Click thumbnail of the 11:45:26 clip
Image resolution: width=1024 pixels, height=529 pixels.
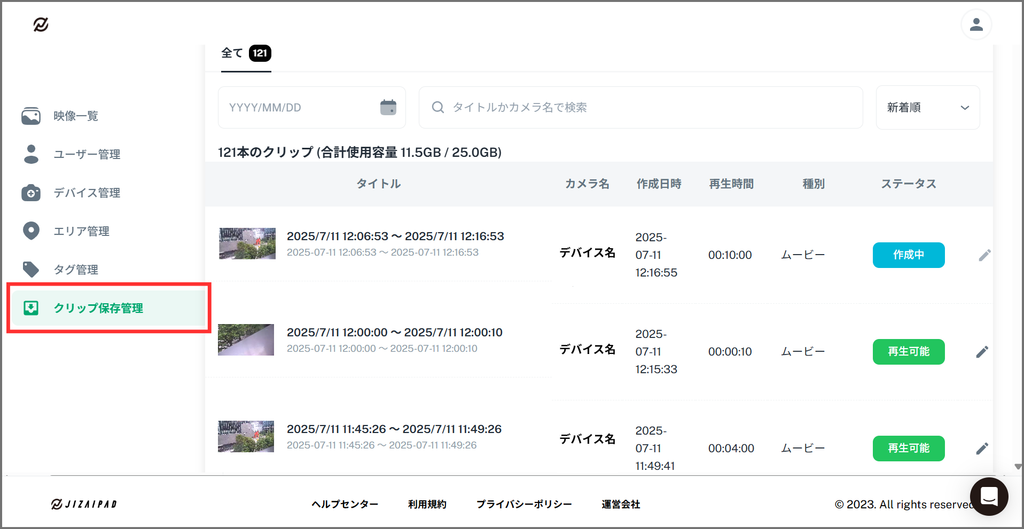246,436
